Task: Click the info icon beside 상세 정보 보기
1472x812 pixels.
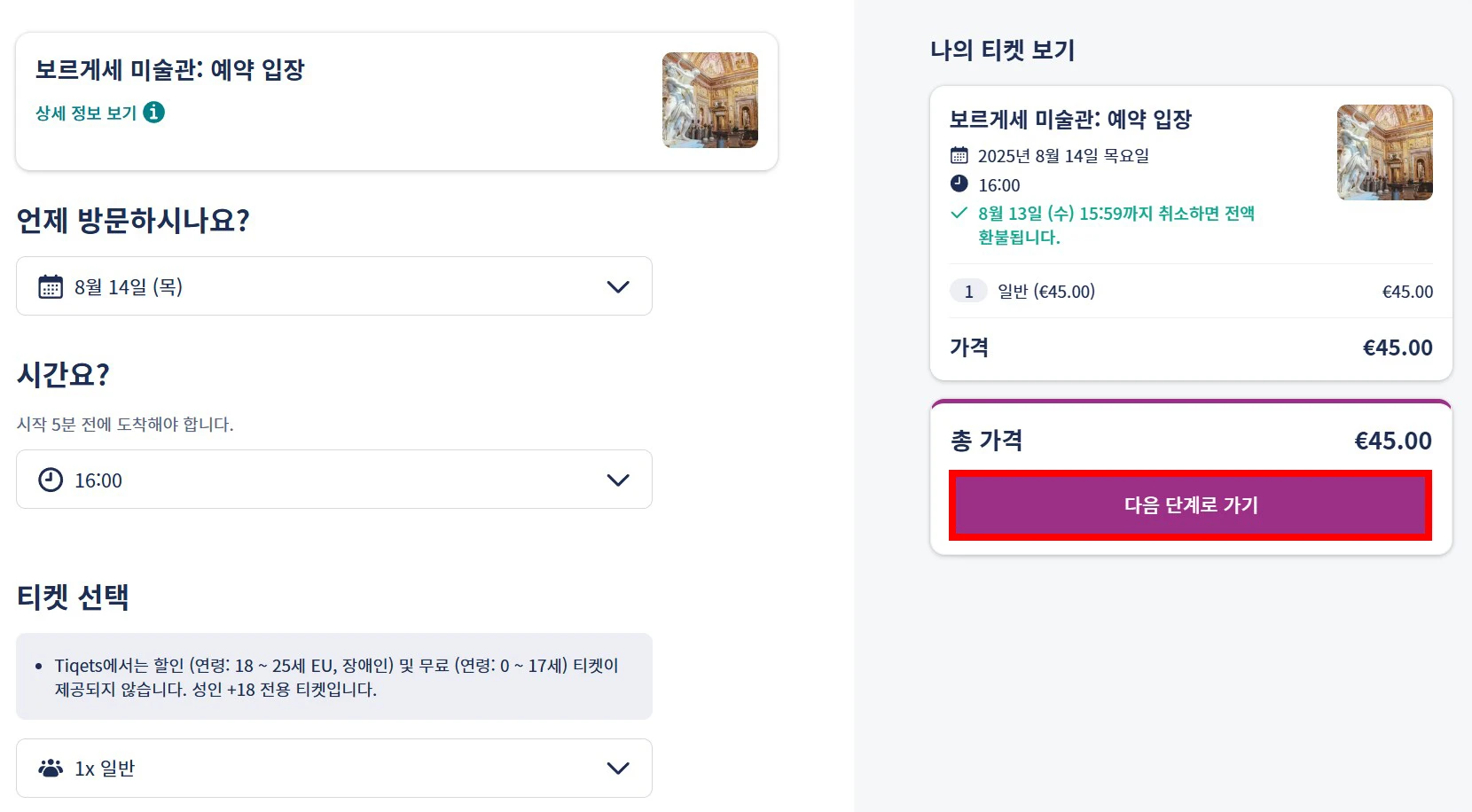Action: [153, 113]
